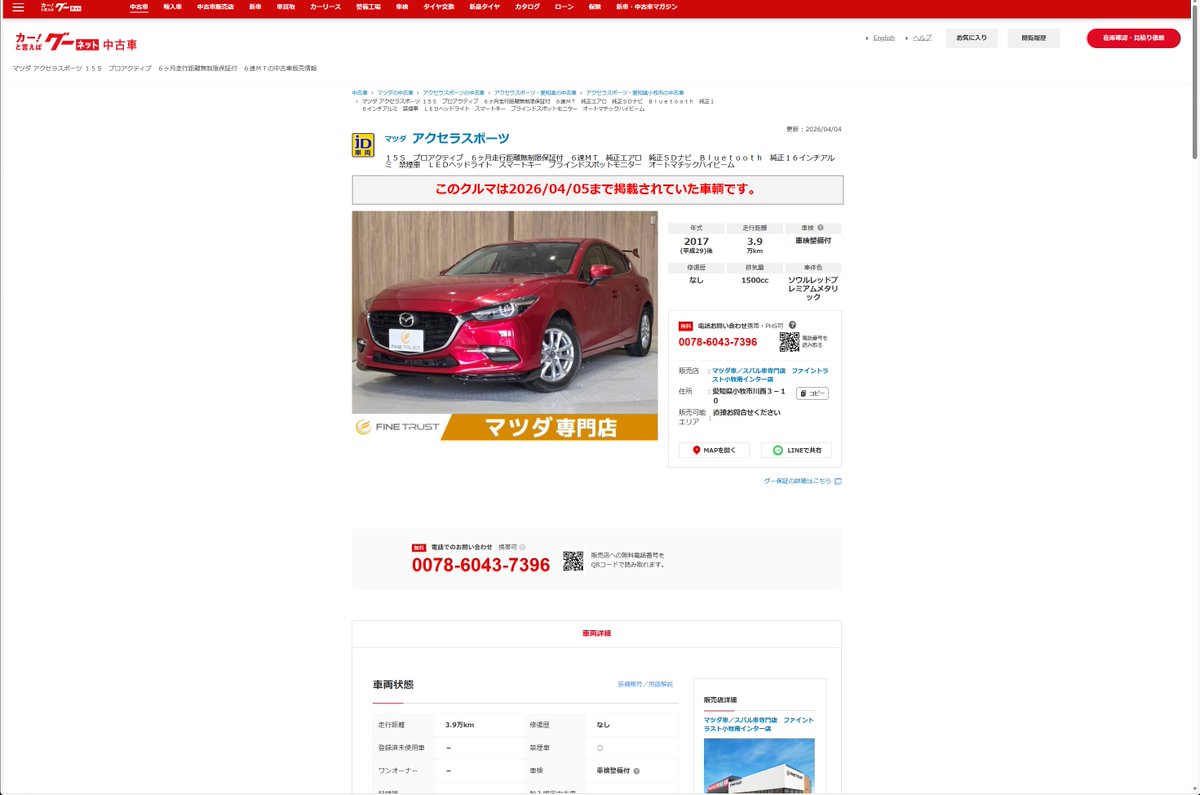Image resolution: width=1200 pixels, height=795 pixels.
Task: Click the help icon beside 電話お問い合わせ
Action: click(792, 325)
